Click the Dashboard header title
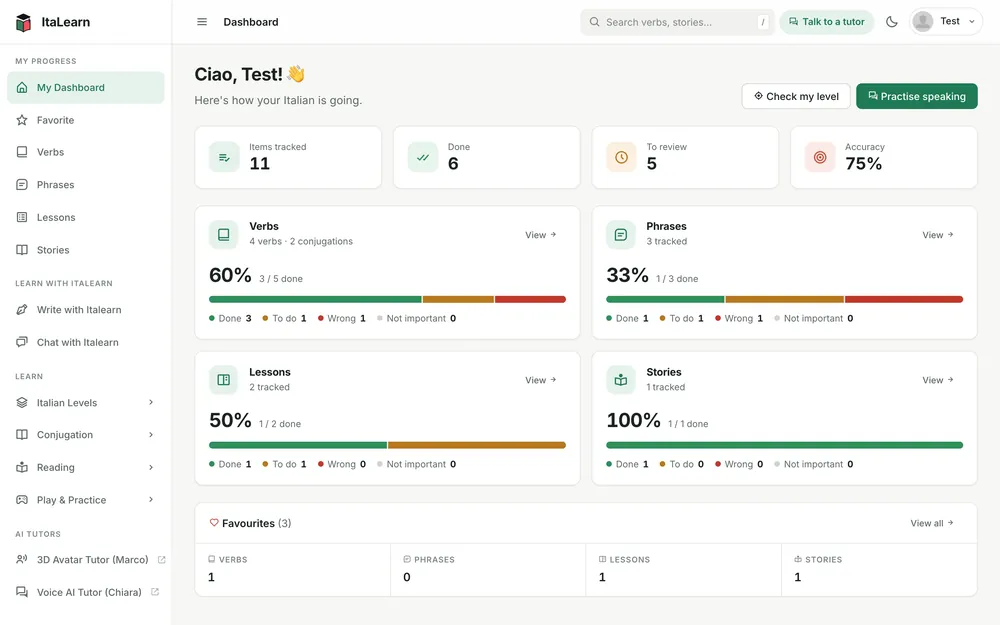Viewport: 1000px width, 625px height. 251,22
